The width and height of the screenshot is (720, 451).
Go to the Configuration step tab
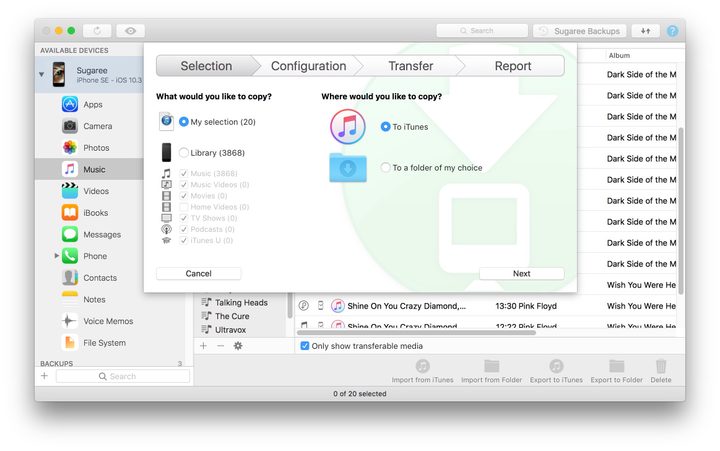point(309,66)
